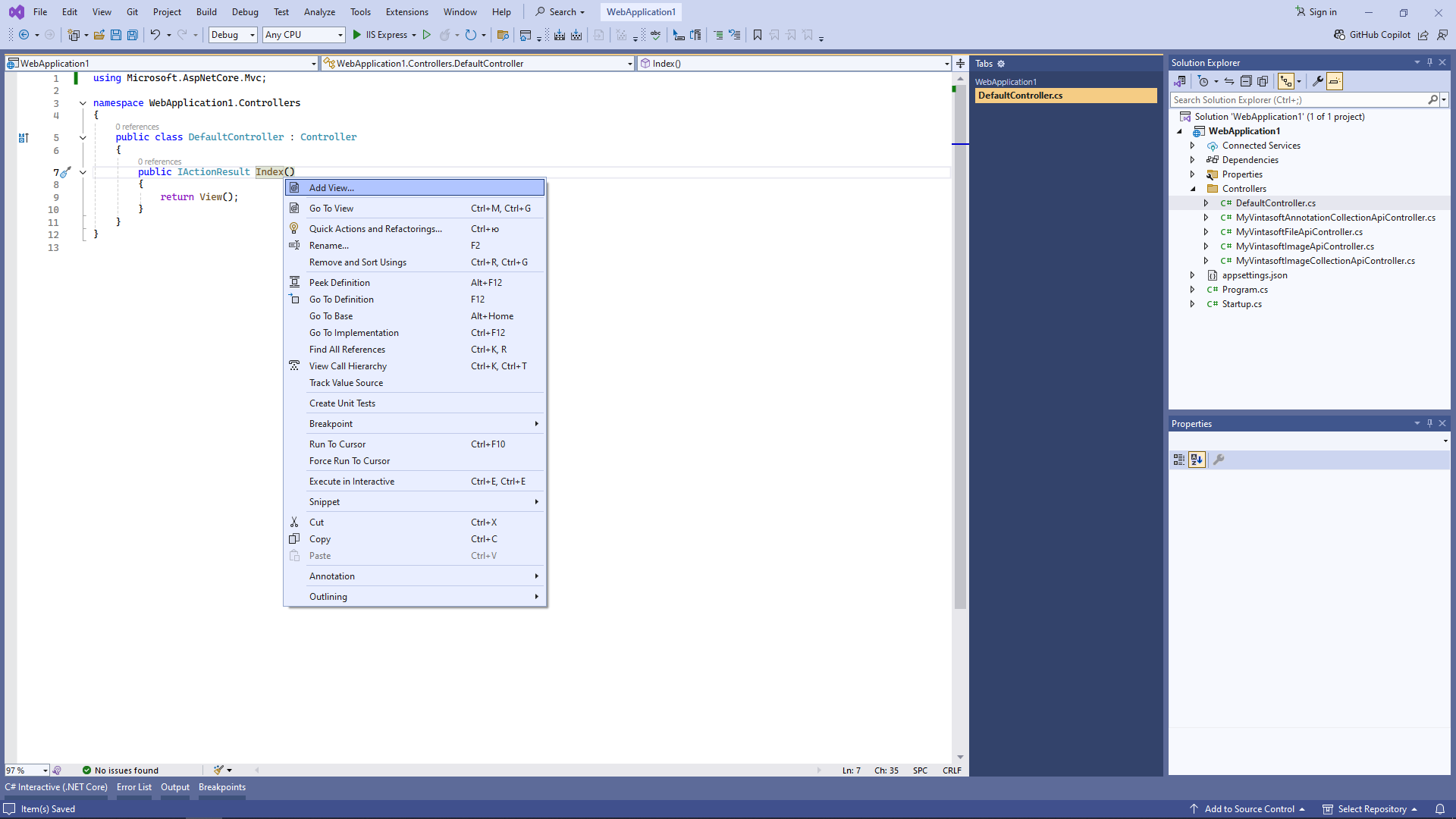Open GitHub Copilot icon button

pyautogui.click(x=1340, y=35)
